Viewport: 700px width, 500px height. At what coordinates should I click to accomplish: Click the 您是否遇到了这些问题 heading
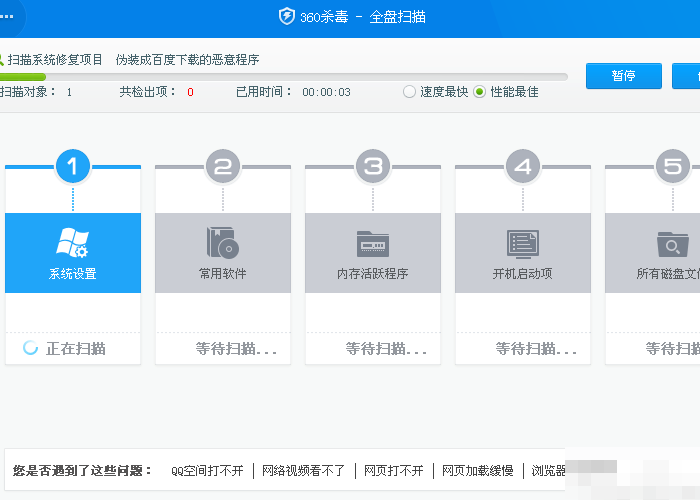click(83, 471)
